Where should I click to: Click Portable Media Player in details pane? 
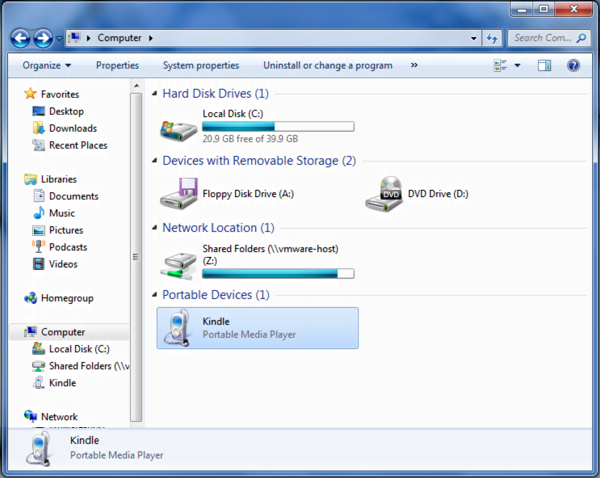pos(116,455)
